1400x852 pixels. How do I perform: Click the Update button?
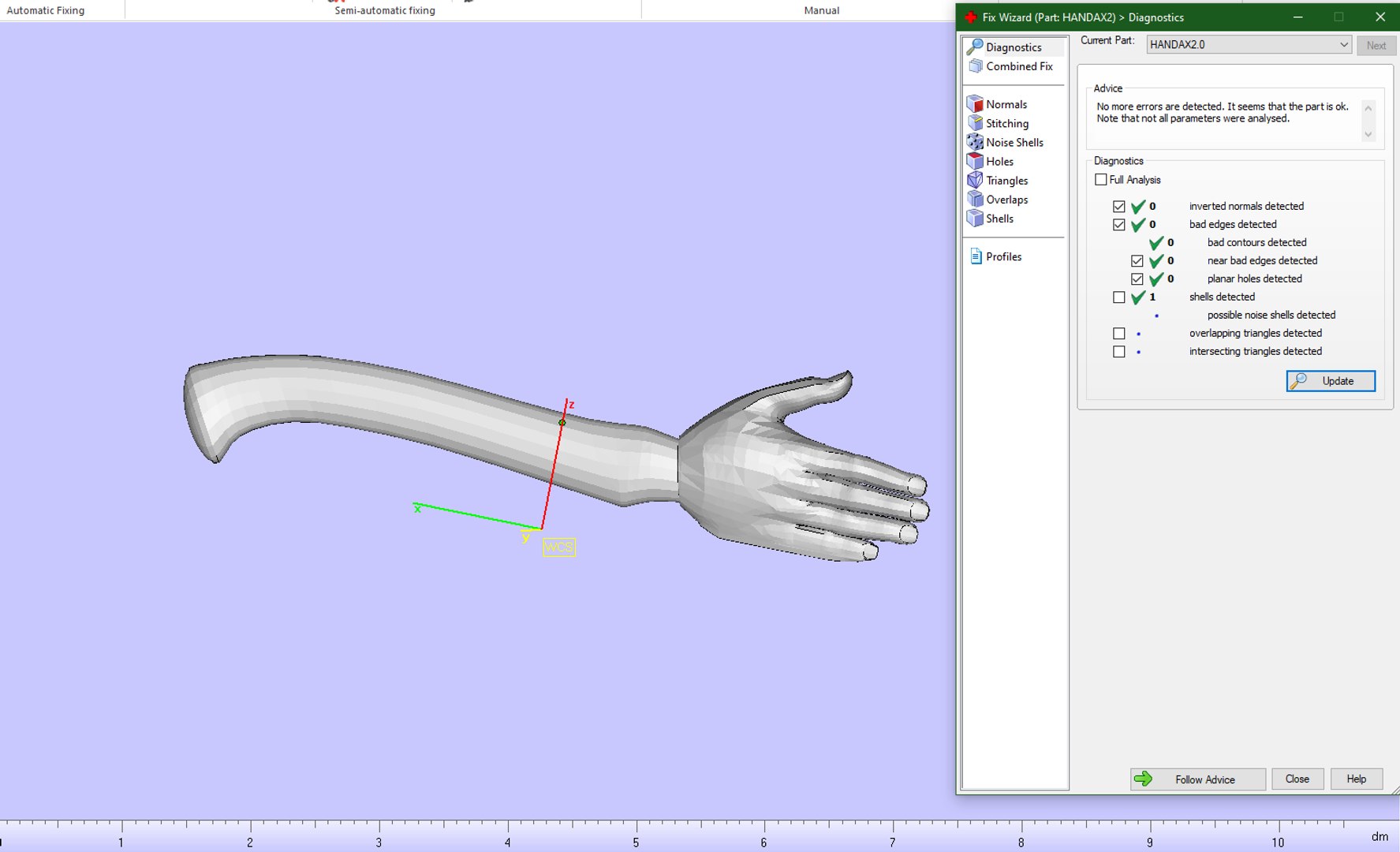[x=1331, y=381]
